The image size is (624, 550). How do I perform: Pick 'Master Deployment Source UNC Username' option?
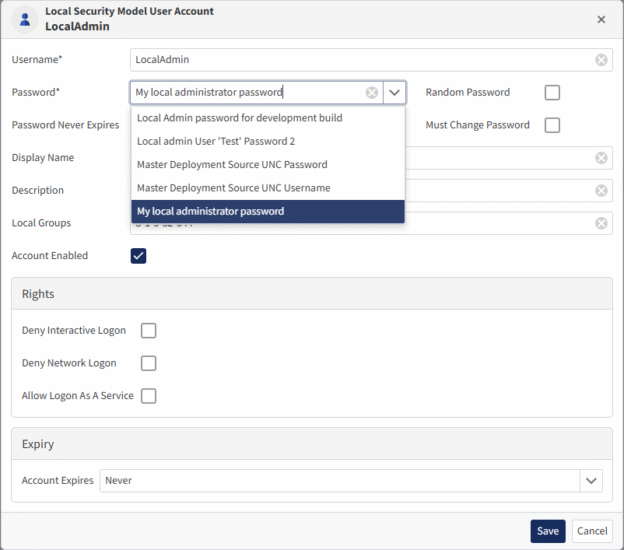[268, 188]
